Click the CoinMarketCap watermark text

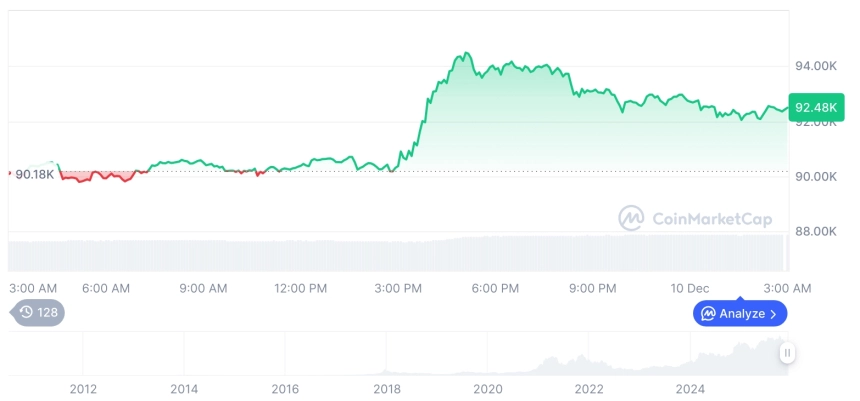click(x=711, y=218)
